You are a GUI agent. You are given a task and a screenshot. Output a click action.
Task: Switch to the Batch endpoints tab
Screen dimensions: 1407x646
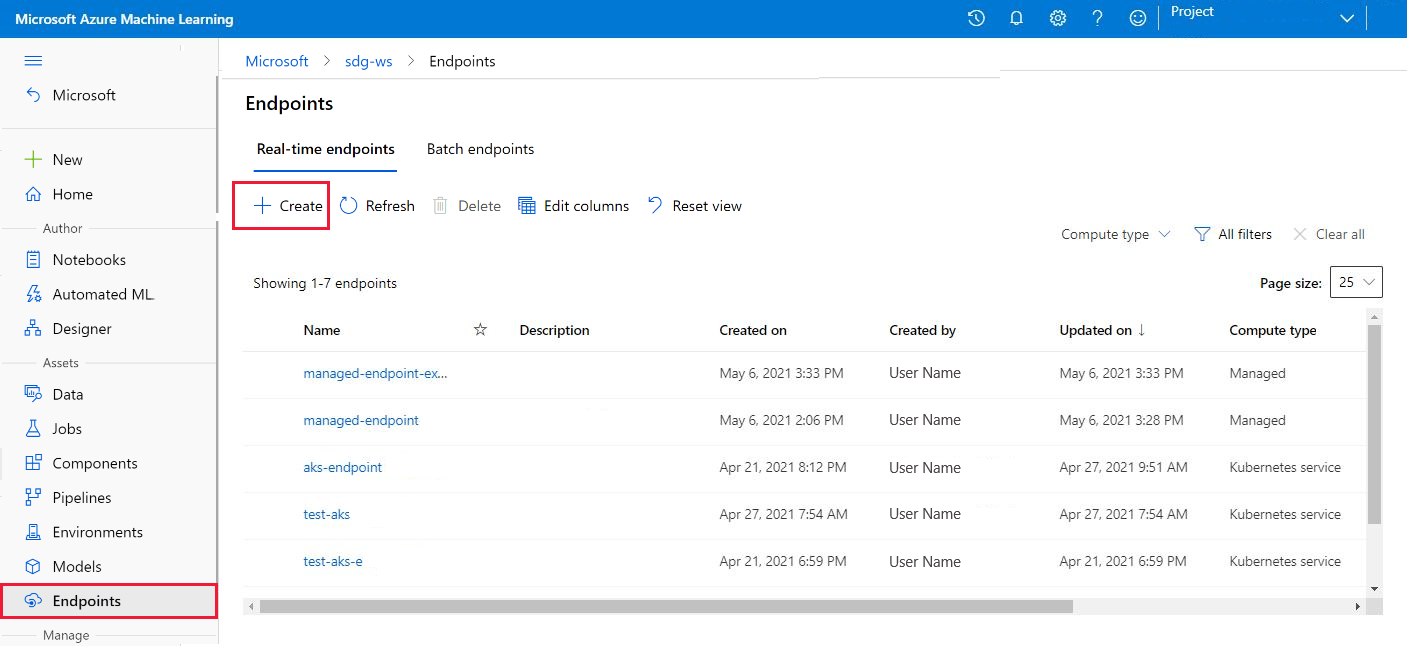pyautogui.click(x=480, y=148)
